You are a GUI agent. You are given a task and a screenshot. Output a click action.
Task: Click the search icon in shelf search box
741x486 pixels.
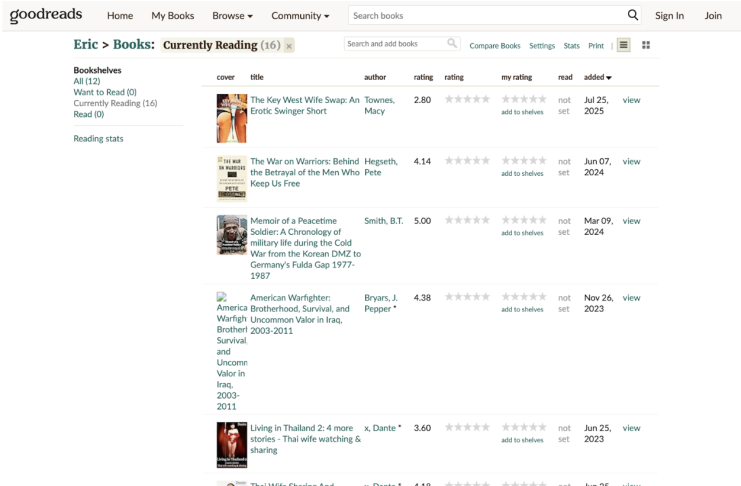tap(452, 44)
